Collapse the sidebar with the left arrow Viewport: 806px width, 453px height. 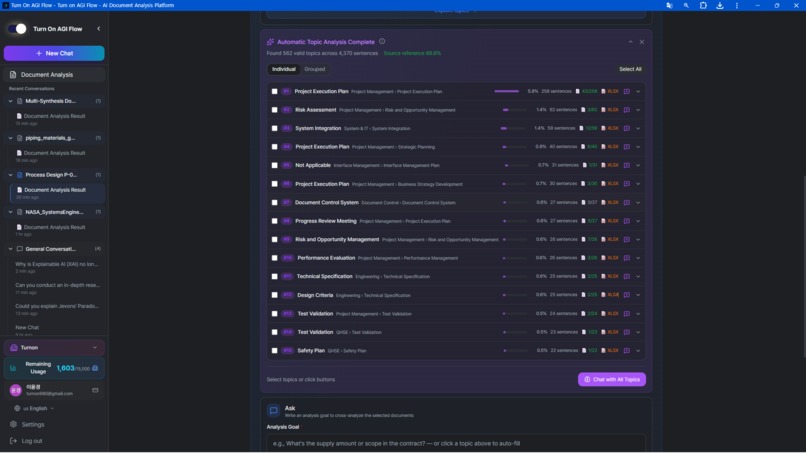coord(99,29)
